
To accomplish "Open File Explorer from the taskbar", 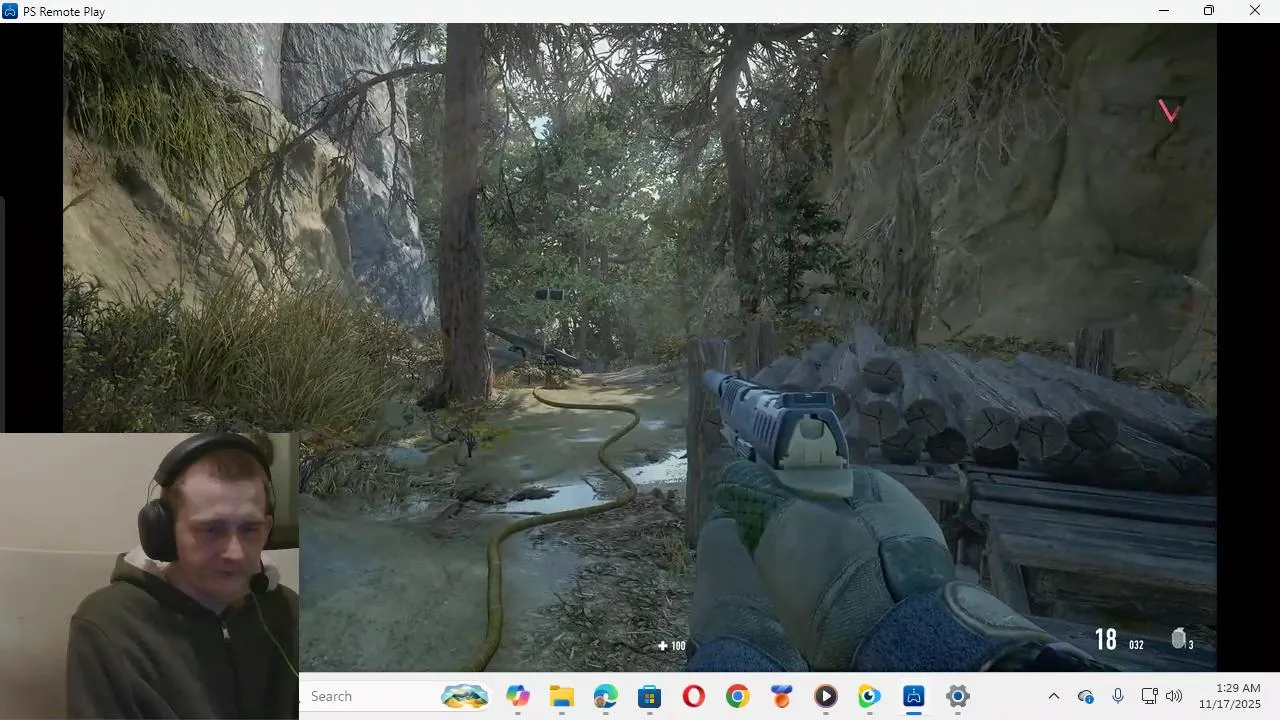I will (561, 697).
